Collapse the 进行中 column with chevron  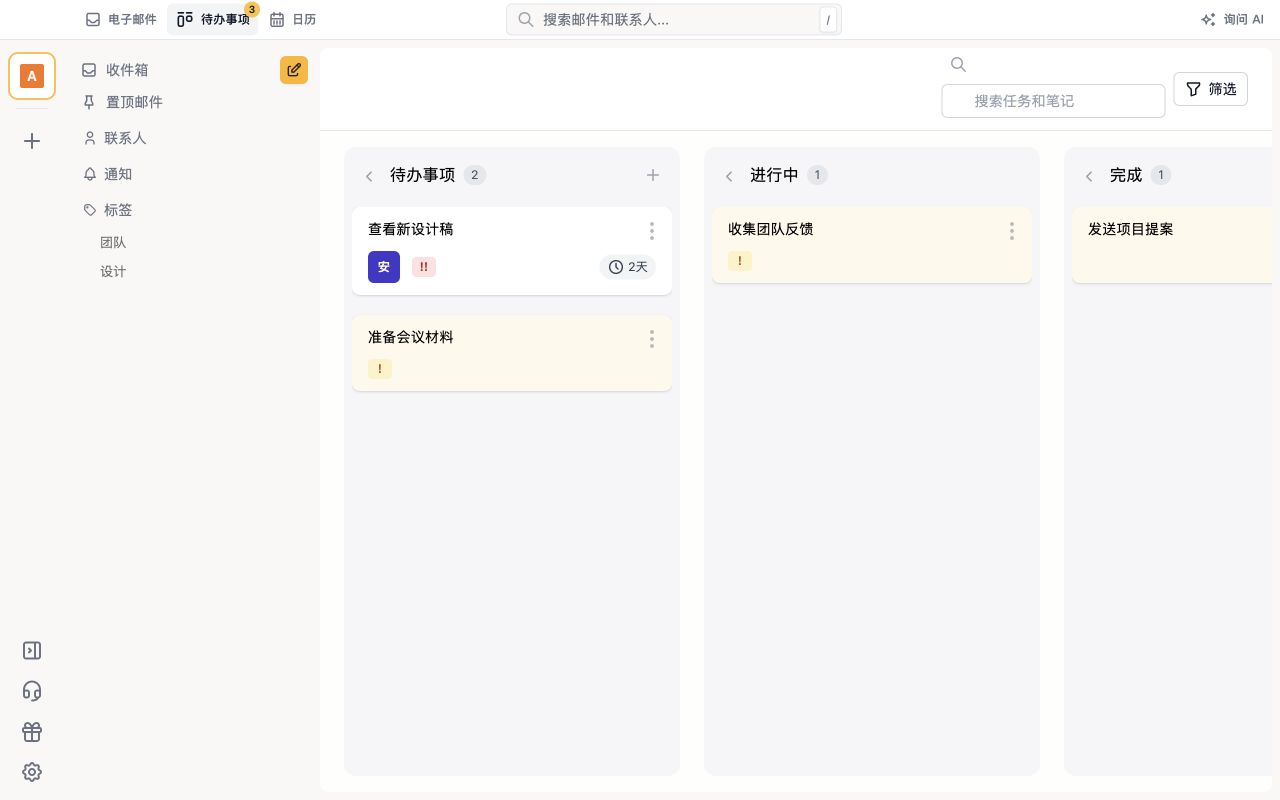pos(729,176)
